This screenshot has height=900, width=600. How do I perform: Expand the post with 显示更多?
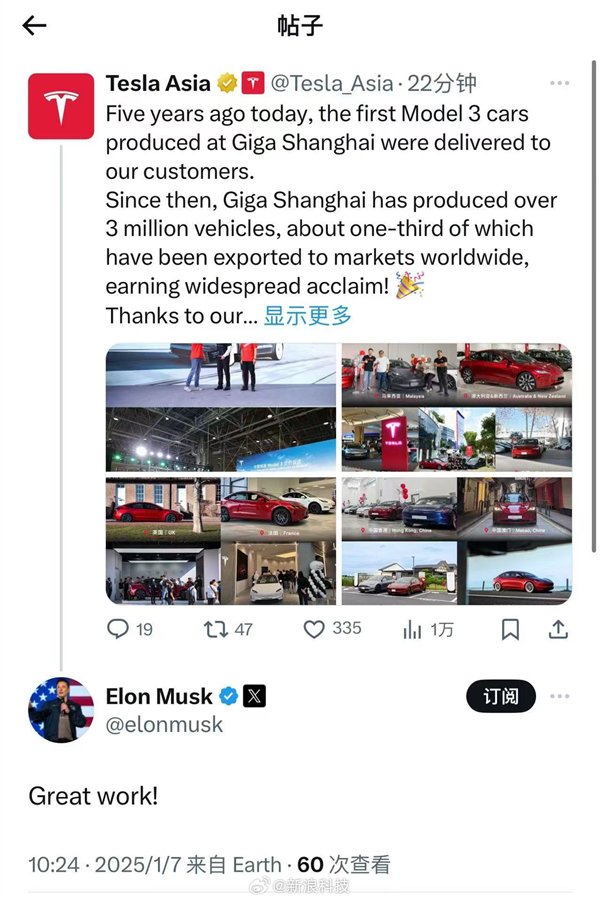coord(308,315)
